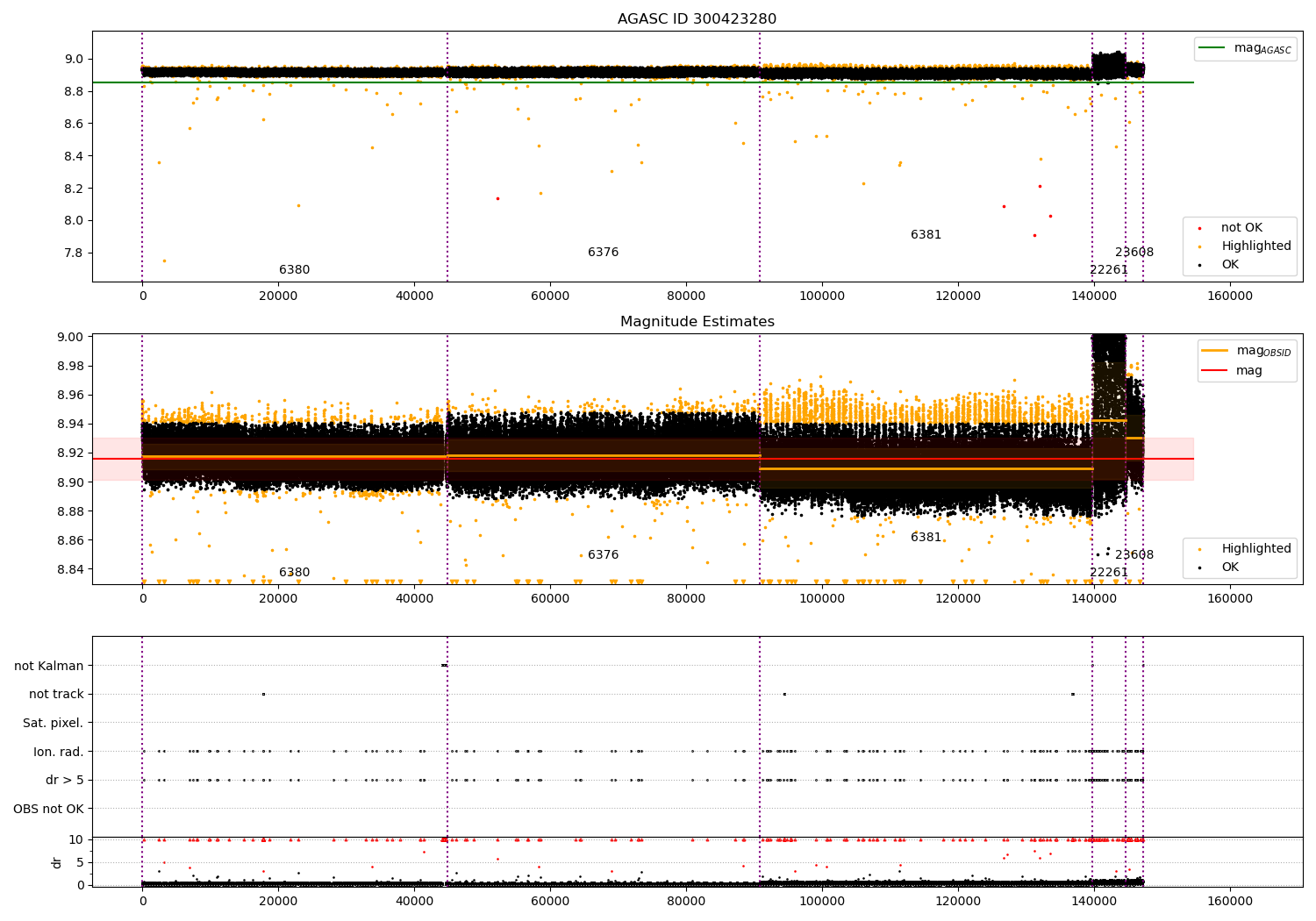Viewport: 1316px width, 921px height.
Task: Click the 6381 obsid label in top plot
Action: 926,235
